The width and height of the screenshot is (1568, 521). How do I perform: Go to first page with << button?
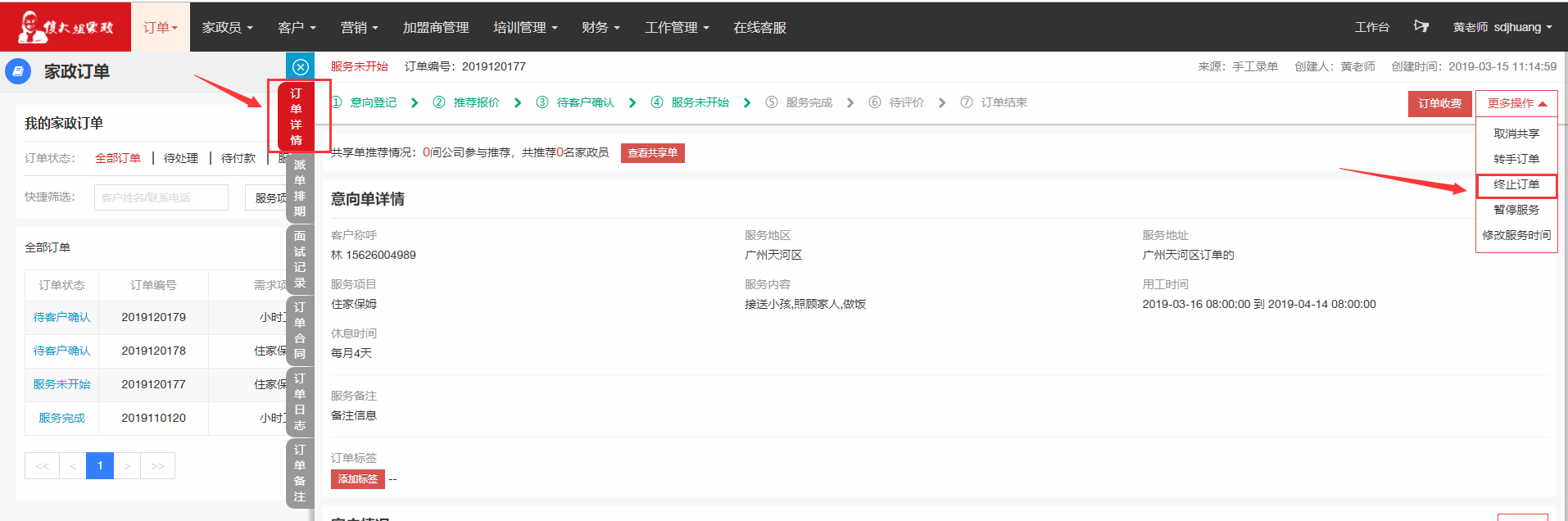(x=42, y=466)
